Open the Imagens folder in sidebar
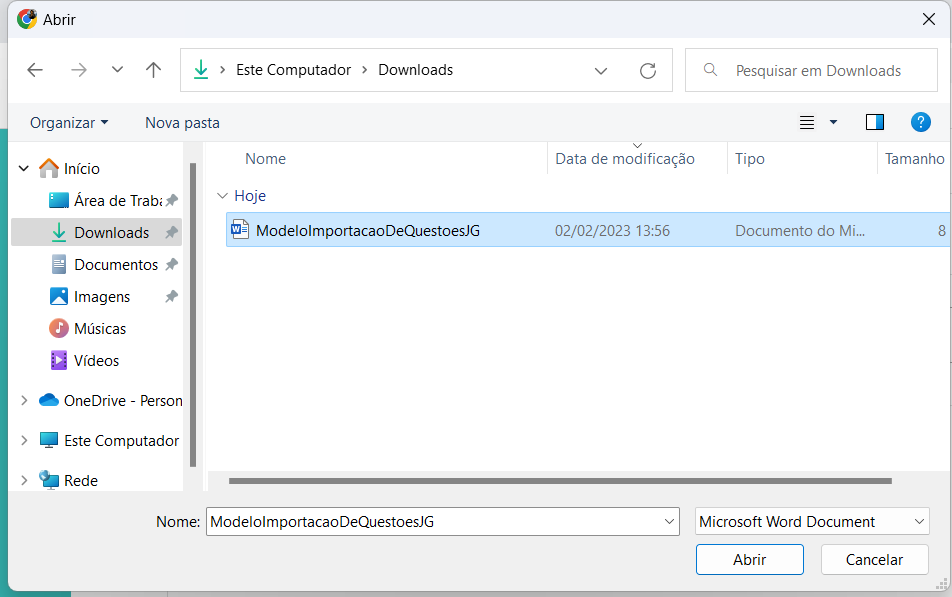 coord(102,297)
